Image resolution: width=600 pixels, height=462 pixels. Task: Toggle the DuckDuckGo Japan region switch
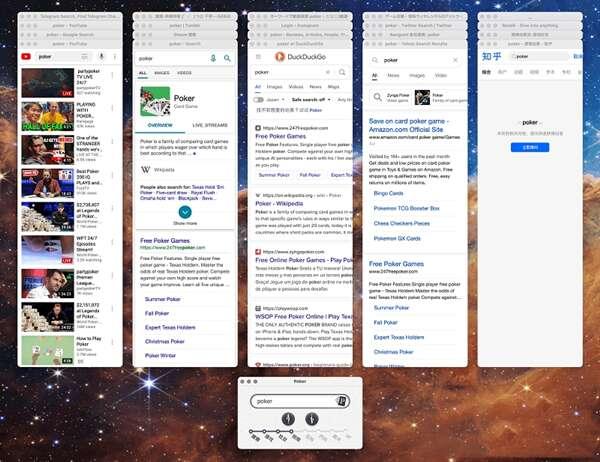pyautogui.click(x=260, y=100)
